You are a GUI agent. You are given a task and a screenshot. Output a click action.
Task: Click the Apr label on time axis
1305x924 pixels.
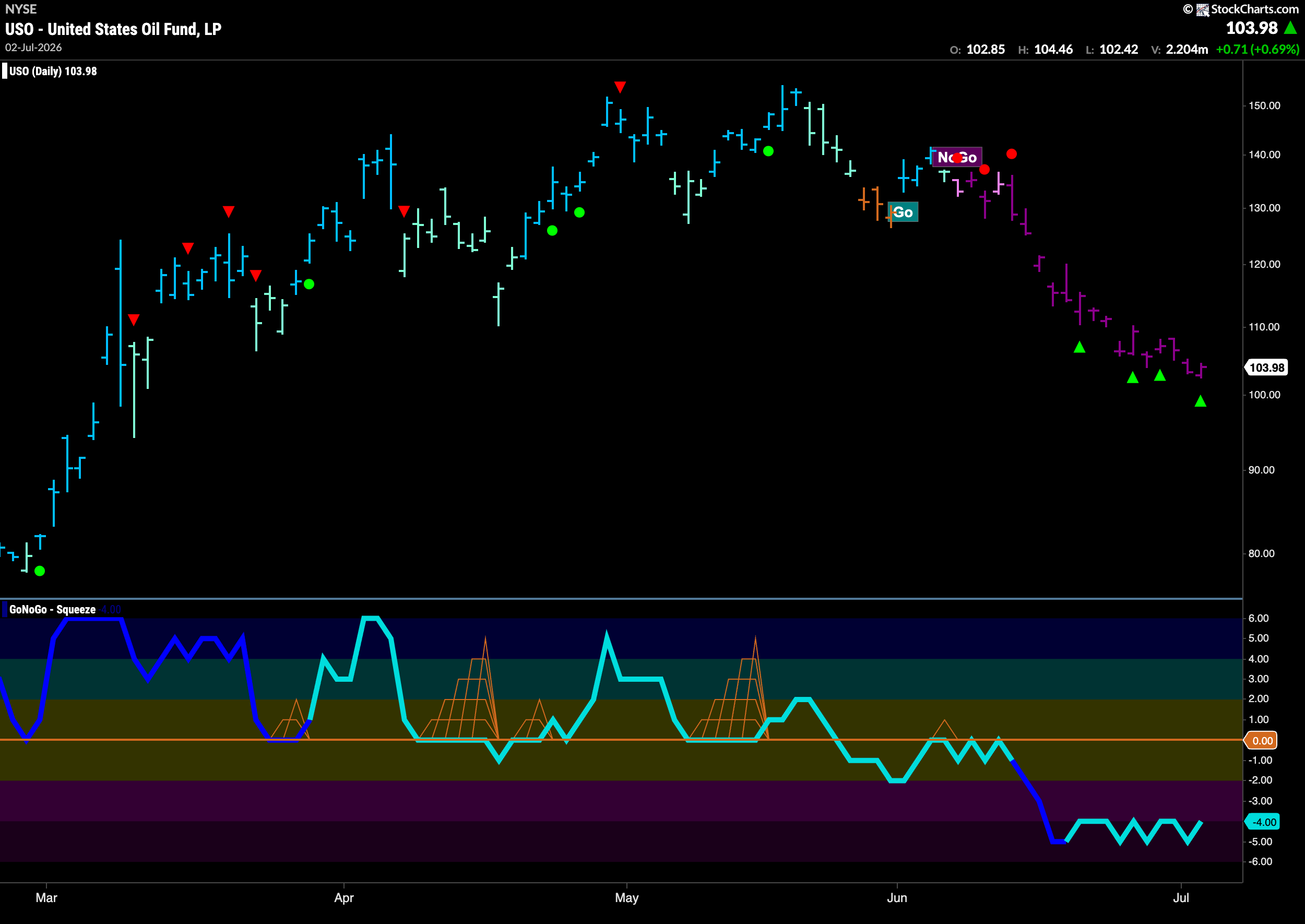pos(343,898)
